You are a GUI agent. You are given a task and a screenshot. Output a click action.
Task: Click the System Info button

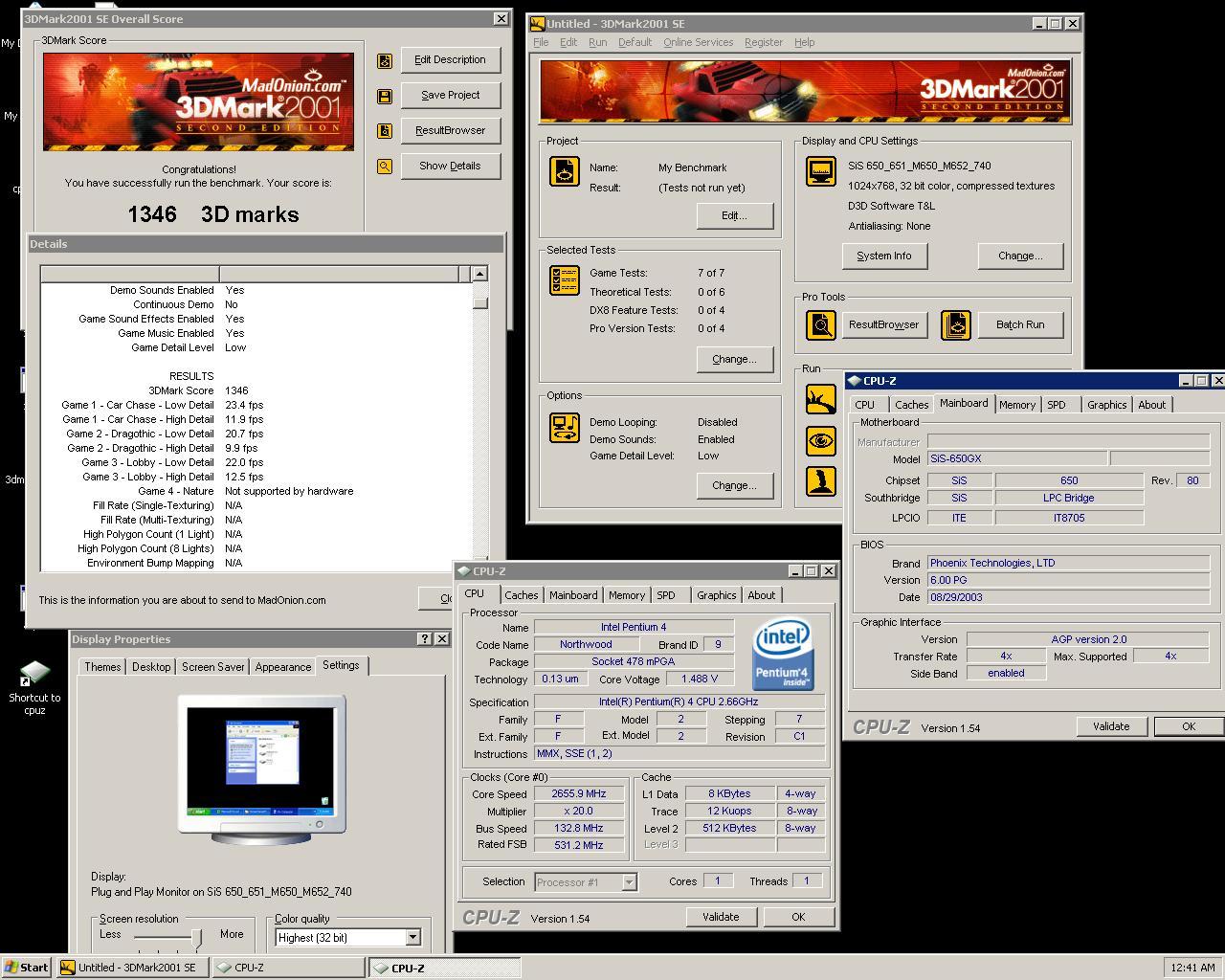pos(884,256)
